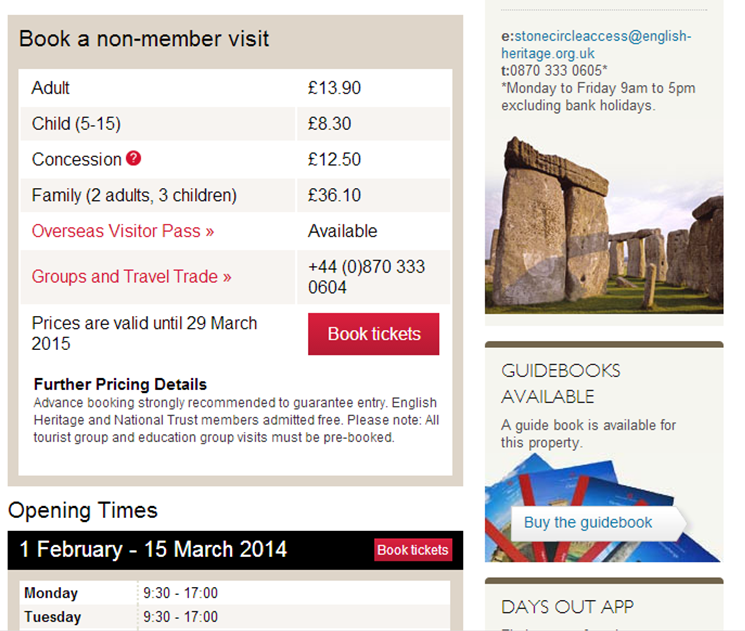The width and height of the screenshot is (745, 631).
Task: Click the phone number 0870 333 0605
Action: [556, 70]
